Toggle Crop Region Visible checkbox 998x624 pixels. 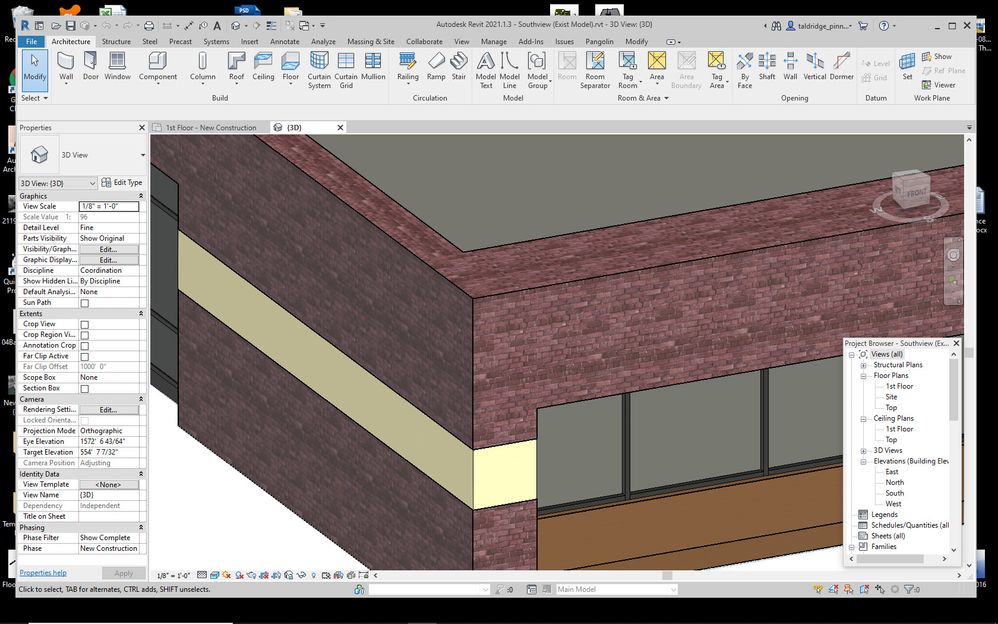tap(85, 335)
